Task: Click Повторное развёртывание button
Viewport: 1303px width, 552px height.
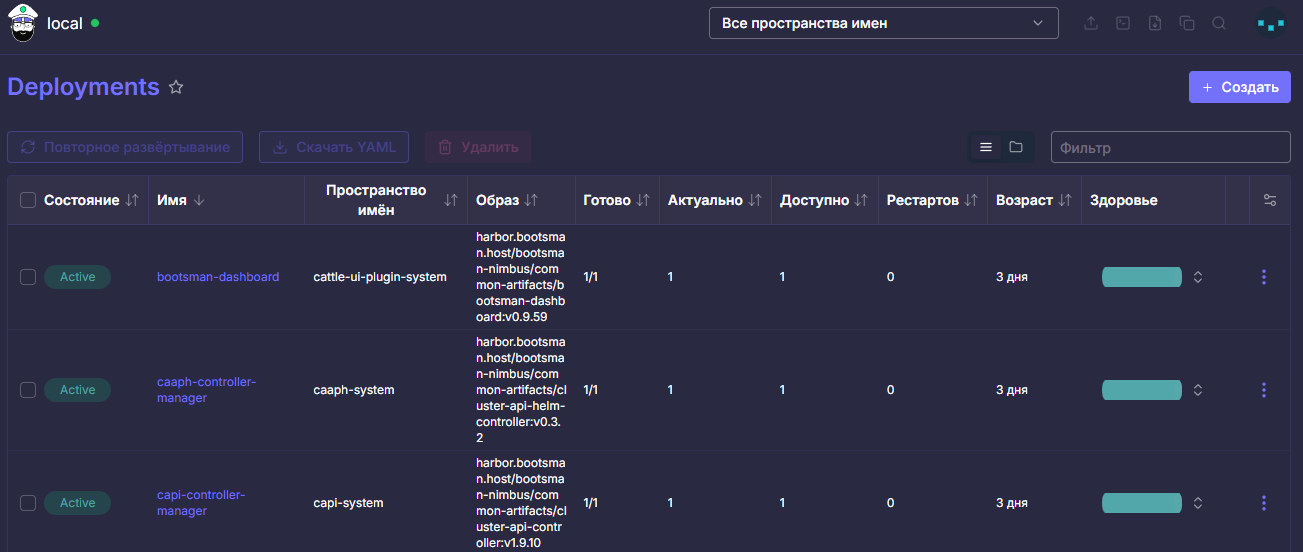Action: pos(125,147)
